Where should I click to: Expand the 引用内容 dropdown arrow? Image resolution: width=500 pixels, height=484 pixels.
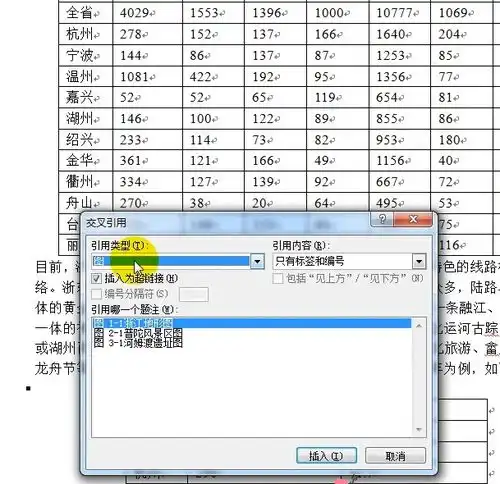click(419, 261)
